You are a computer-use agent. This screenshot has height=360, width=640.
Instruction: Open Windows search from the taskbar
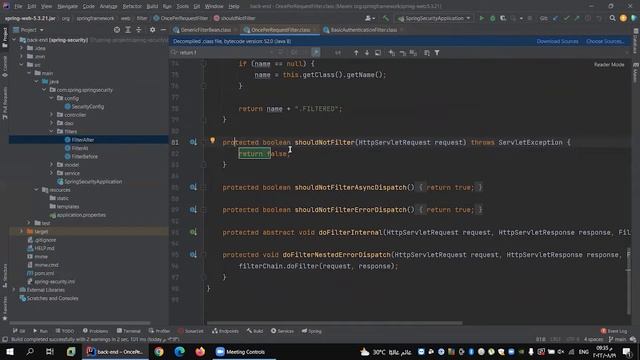coord(30,352)
